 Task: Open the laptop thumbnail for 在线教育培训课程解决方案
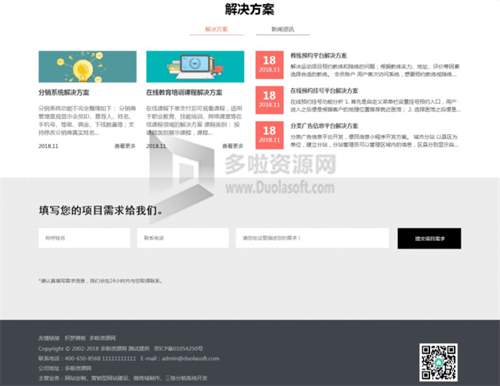click(195, 67)
